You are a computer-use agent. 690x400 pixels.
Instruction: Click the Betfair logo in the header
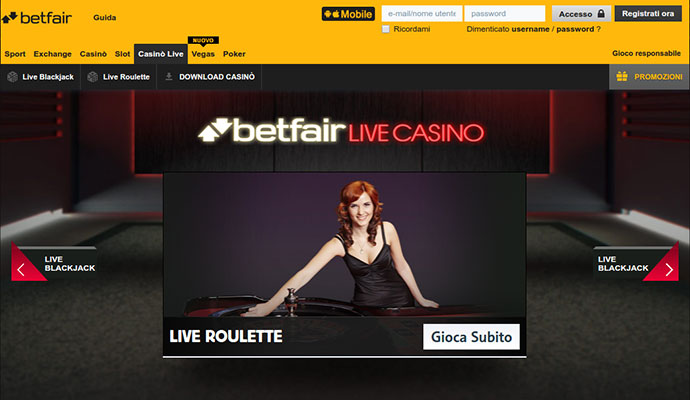(37, 18)
